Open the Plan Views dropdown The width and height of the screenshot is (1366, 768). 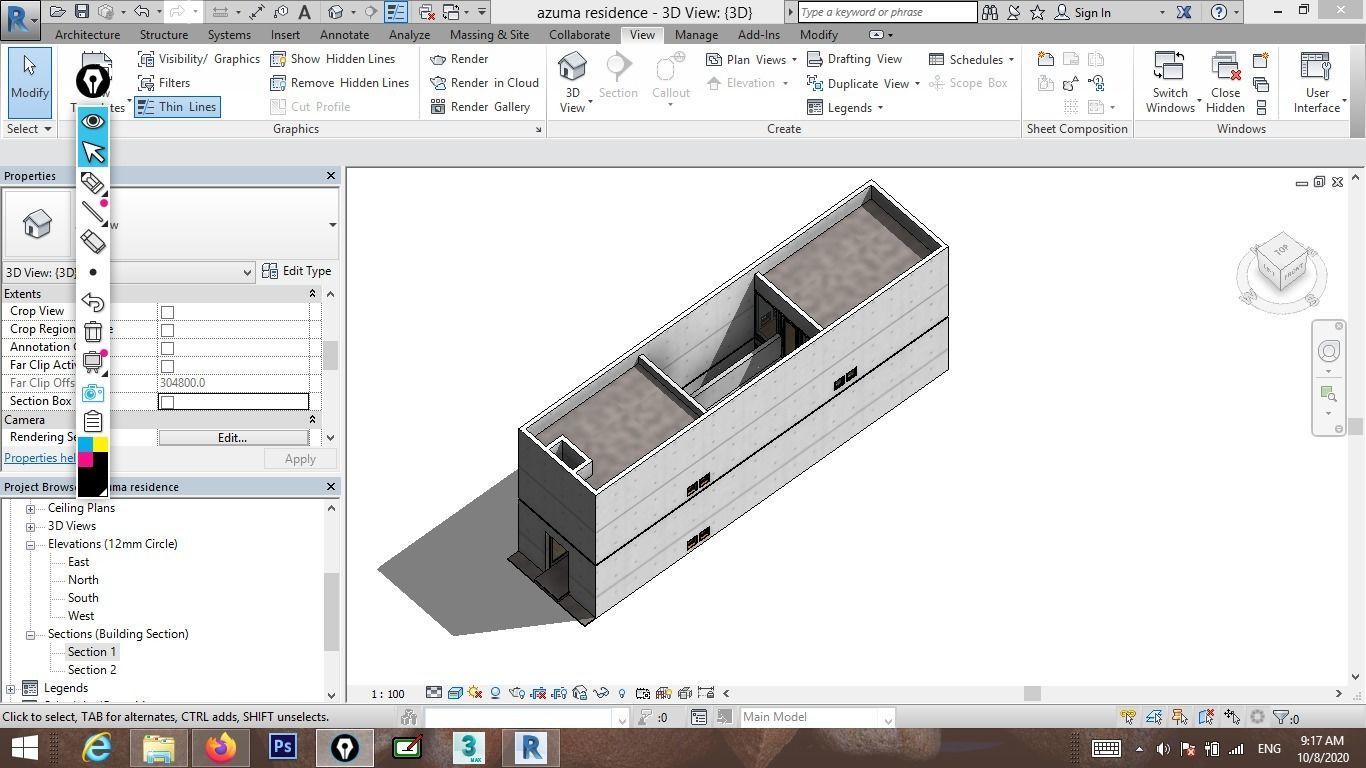(x=750, y=59)
